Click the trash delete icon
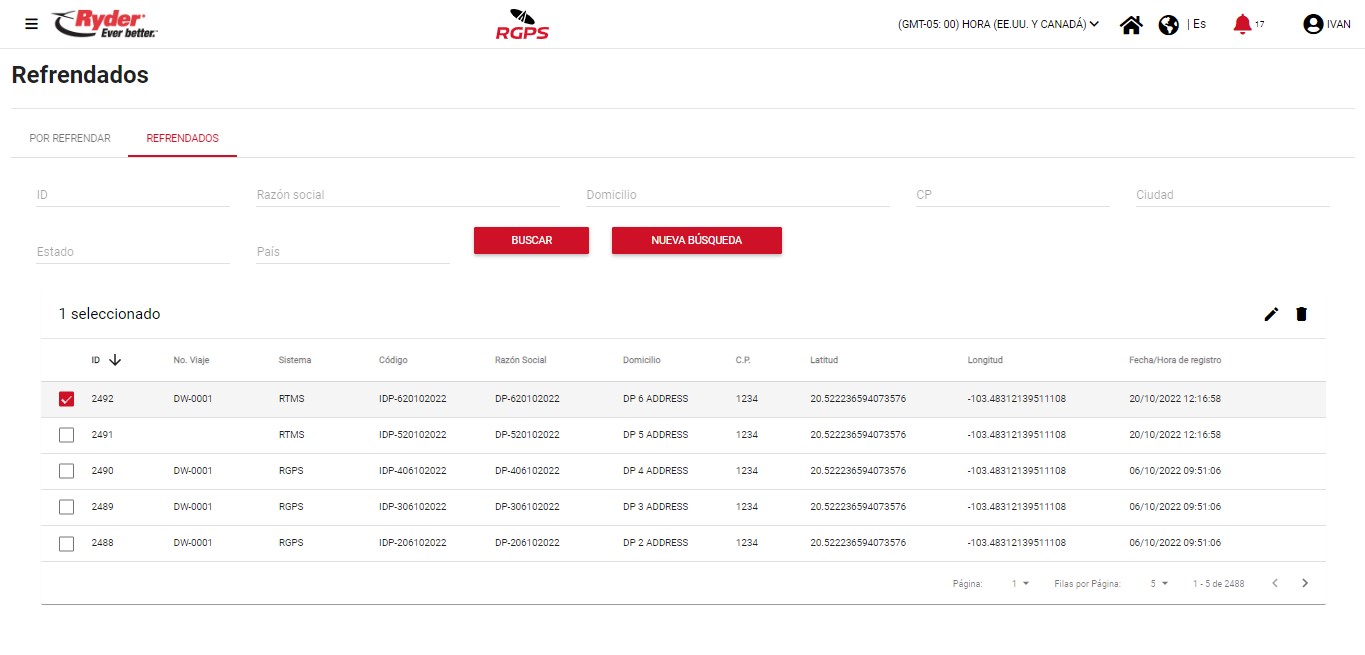Screen dimensions: 1365x655 pyautogui.click(x=1301, y=314)
